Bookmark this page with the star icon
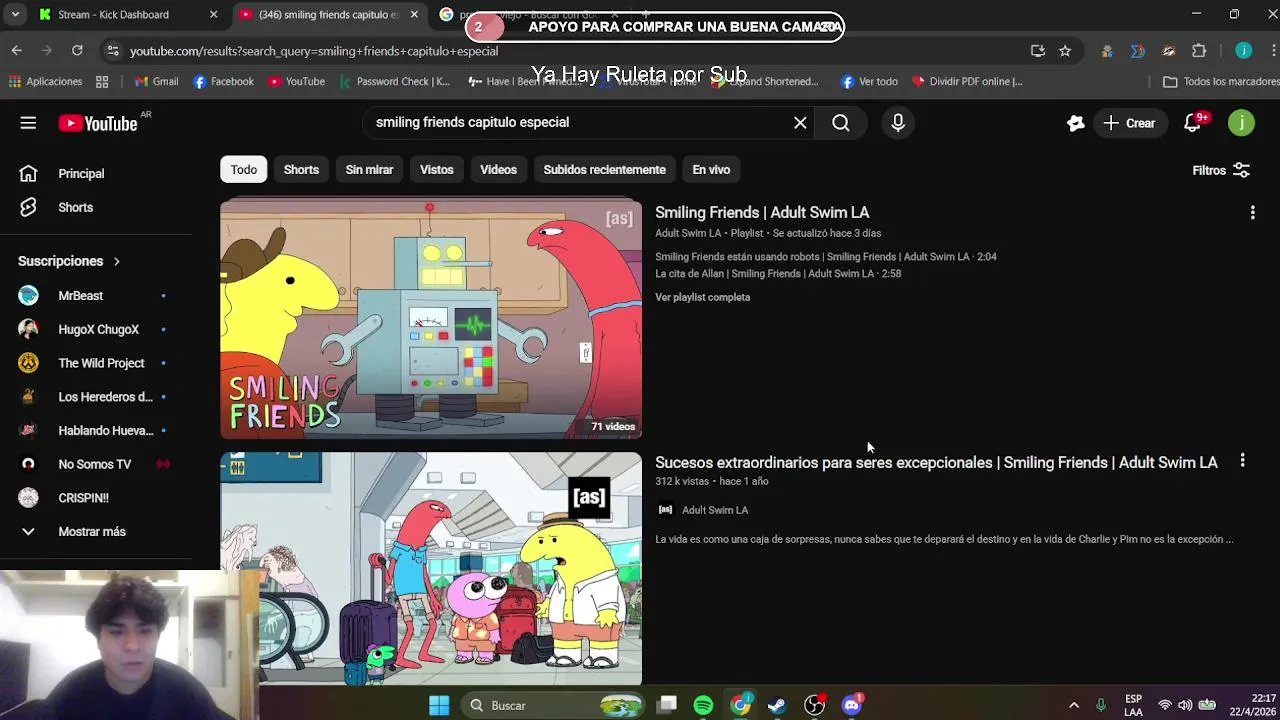The width and height of the screenshot is (1280, 720). (1065, 51)
